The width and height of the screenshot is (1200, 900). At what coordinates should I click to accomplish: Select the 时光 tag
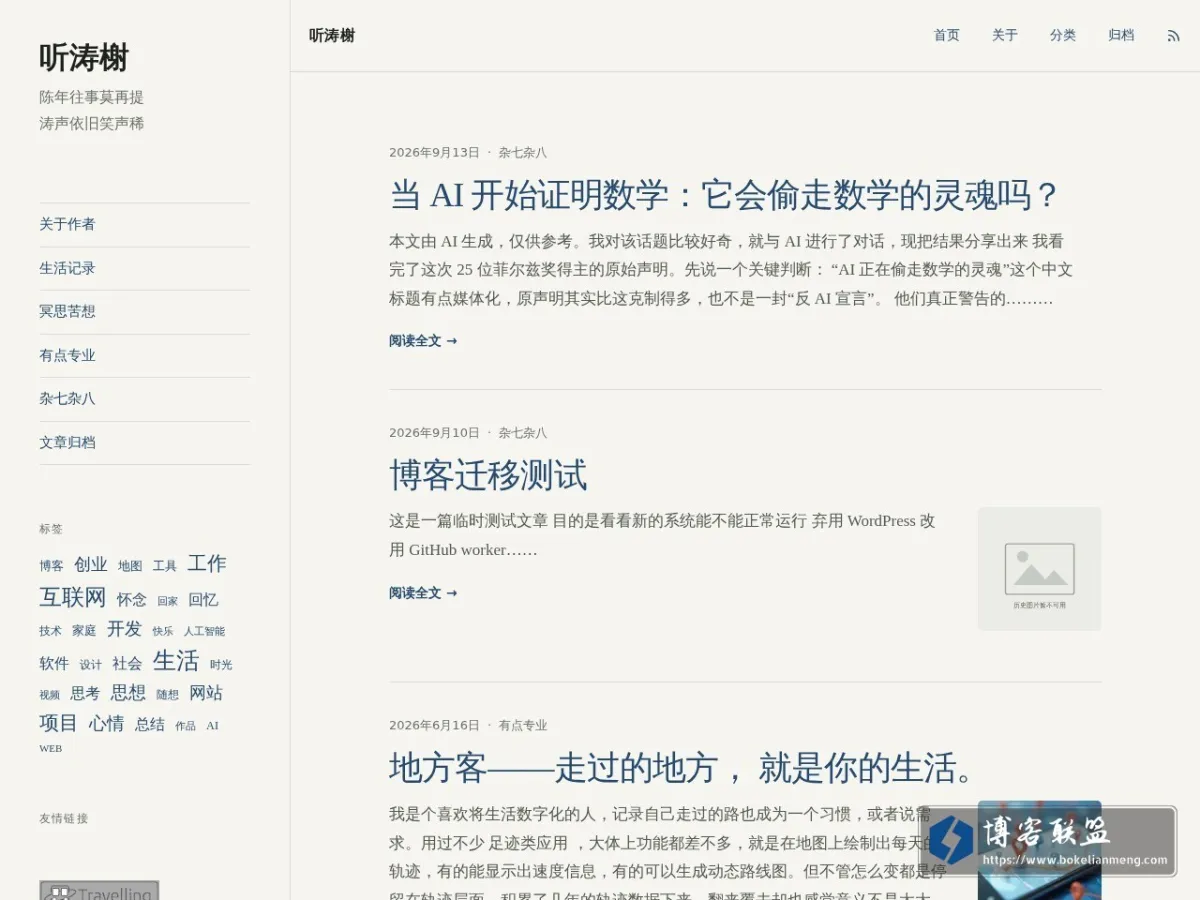pyautogui.click(x=221, y=665)
